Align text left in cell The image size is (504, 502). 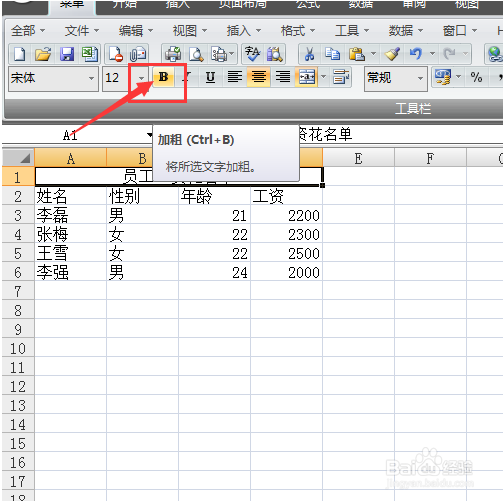click(235, 77)
